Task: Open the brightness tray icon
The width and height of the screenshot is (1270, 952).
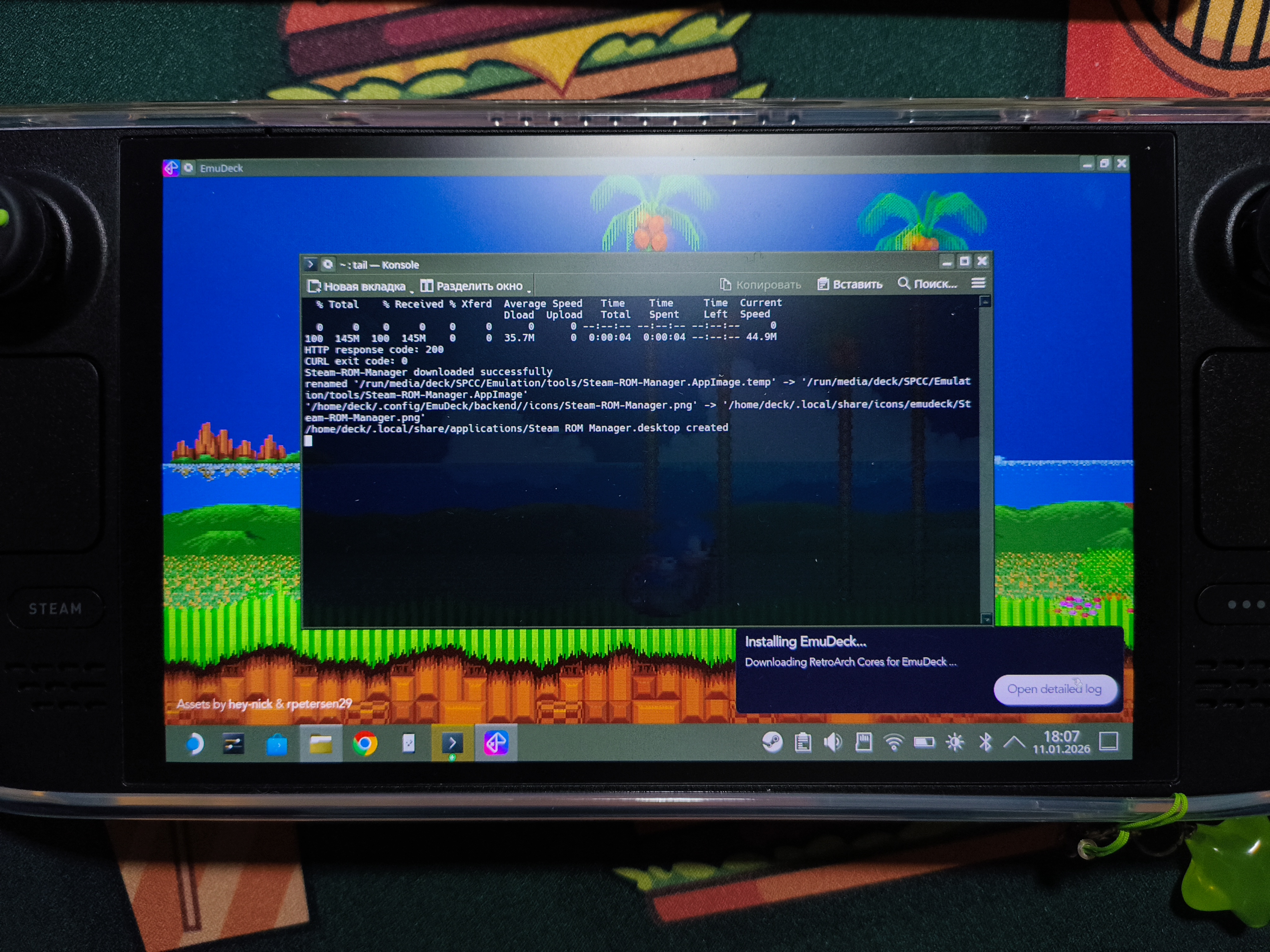Action: click(x=955, y=743)
